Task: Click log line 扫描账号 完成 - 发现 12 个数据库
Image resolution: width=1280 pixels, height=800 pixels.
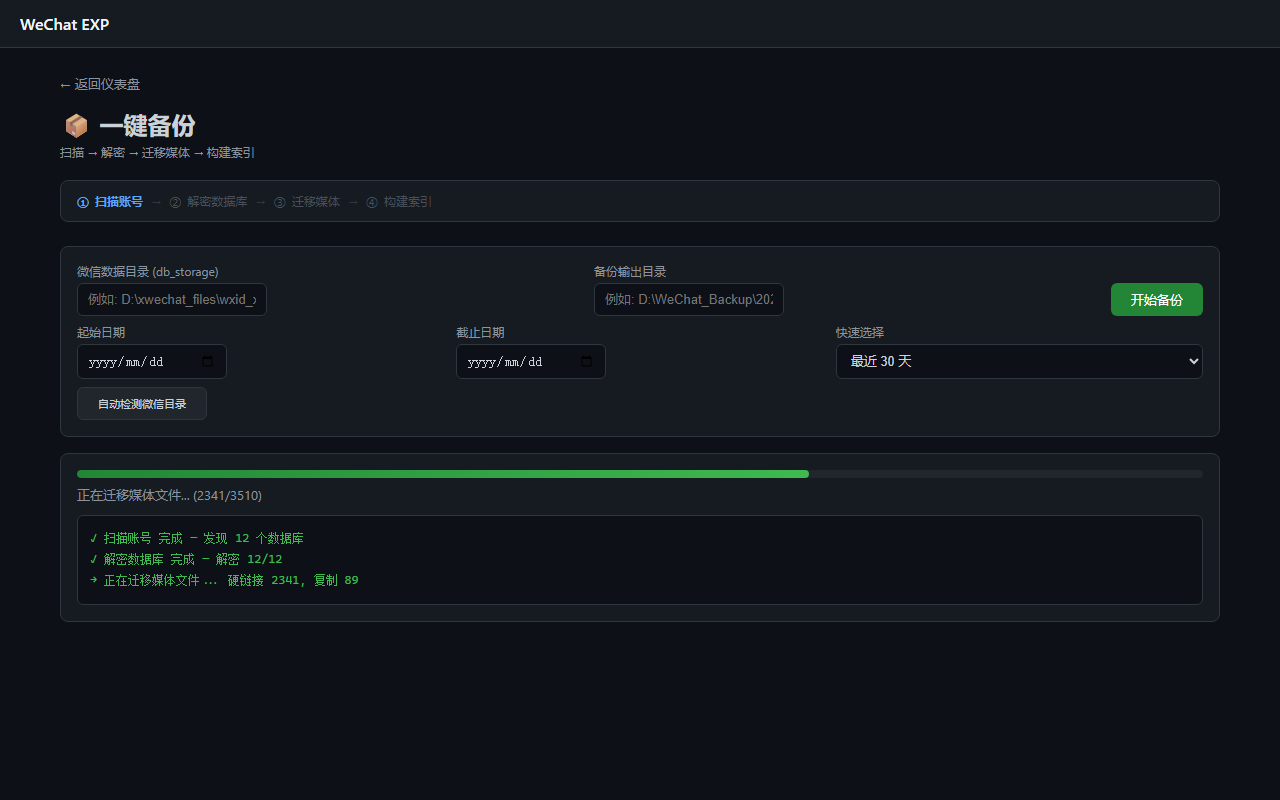Action: [x=197, y=538]
